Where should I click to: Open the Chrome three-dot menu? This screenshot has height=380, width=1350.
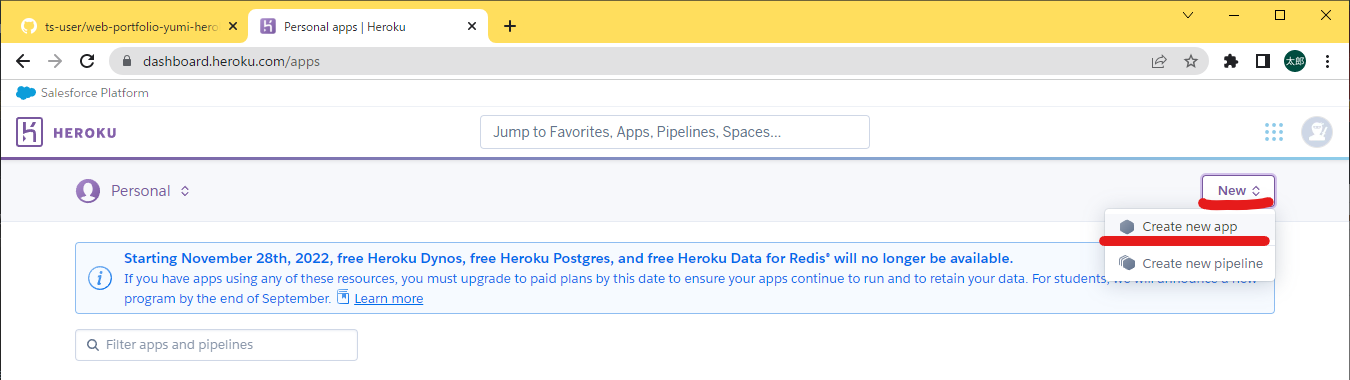[1327, 61]
